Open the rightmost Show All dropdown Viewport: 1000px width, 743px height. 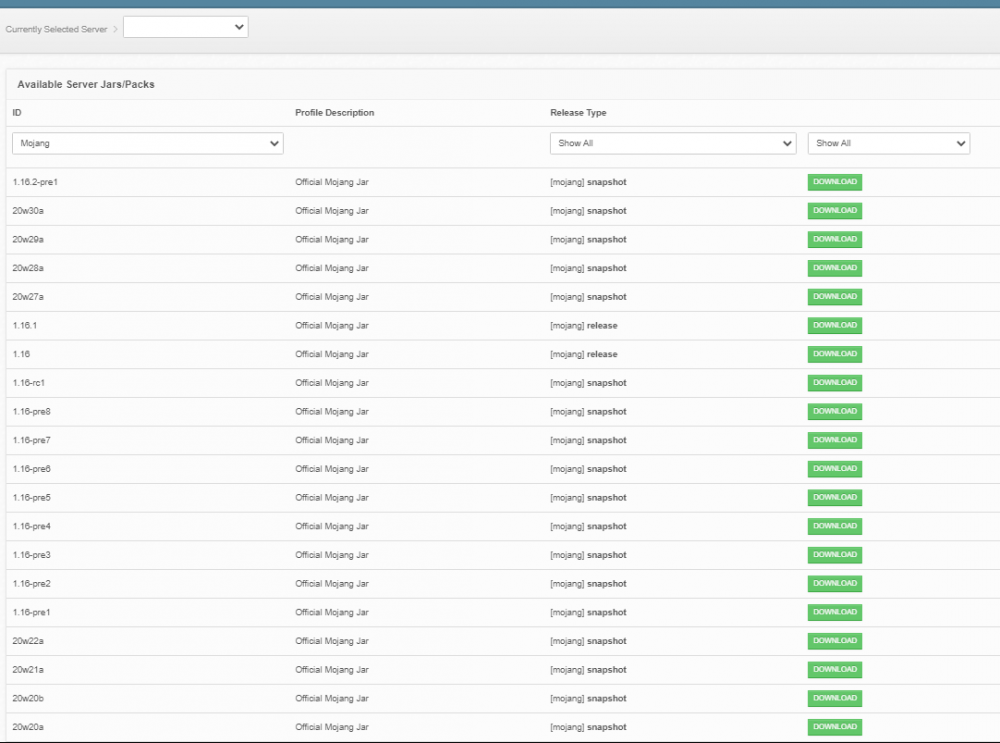889,143
